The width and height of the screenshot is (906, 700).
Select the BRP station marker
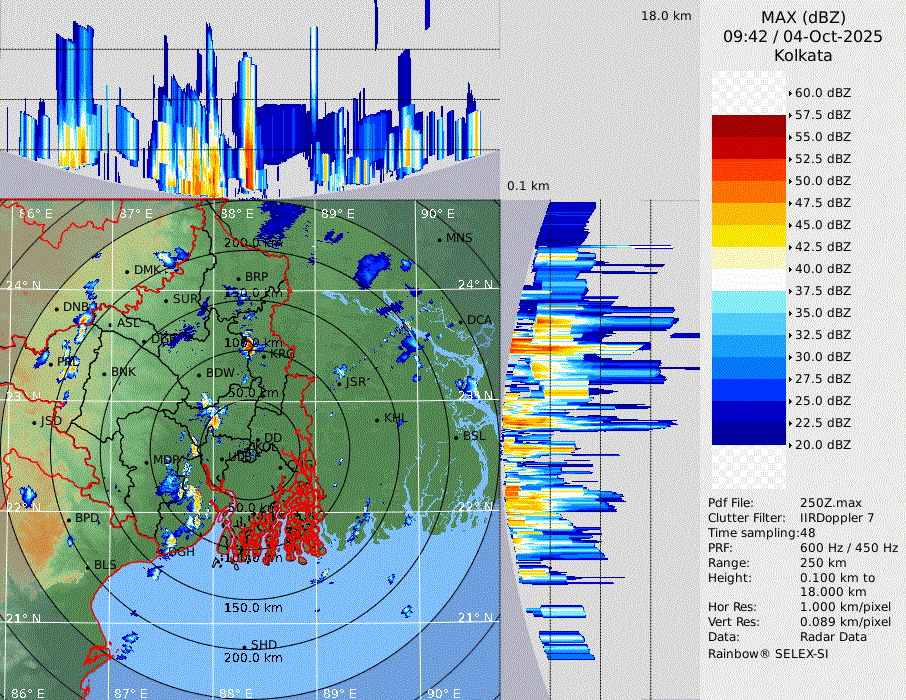click(x=238, y=279)
